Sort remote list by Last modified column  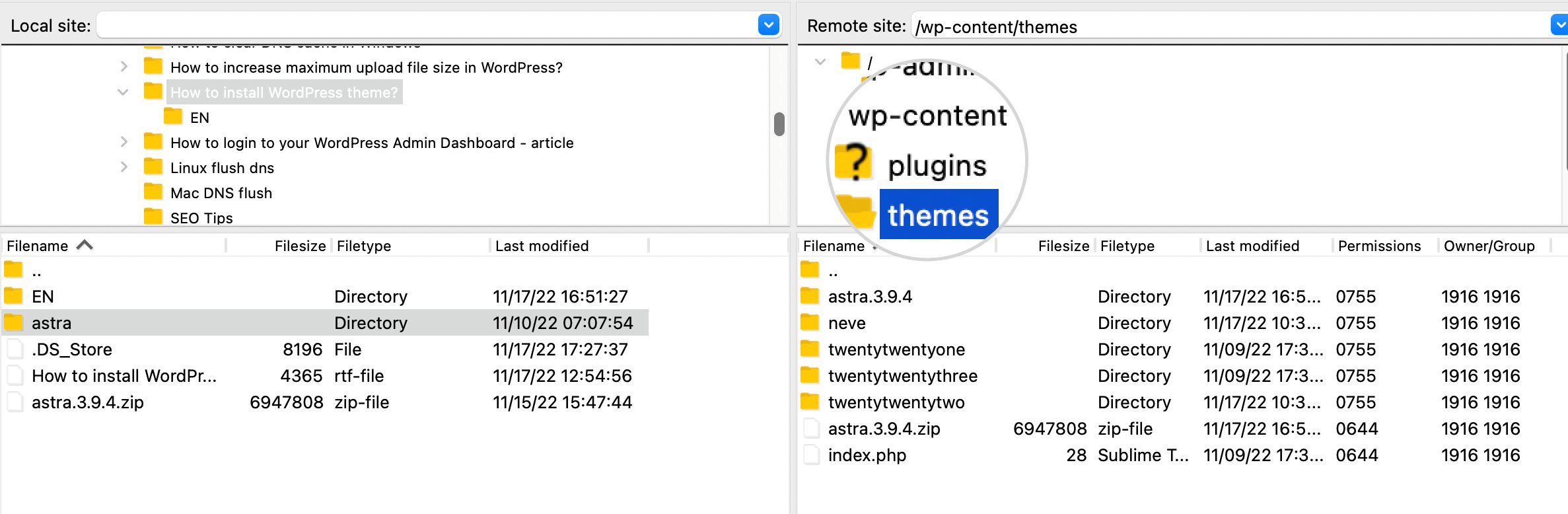pyautogui.click(x=1252, y=246)
